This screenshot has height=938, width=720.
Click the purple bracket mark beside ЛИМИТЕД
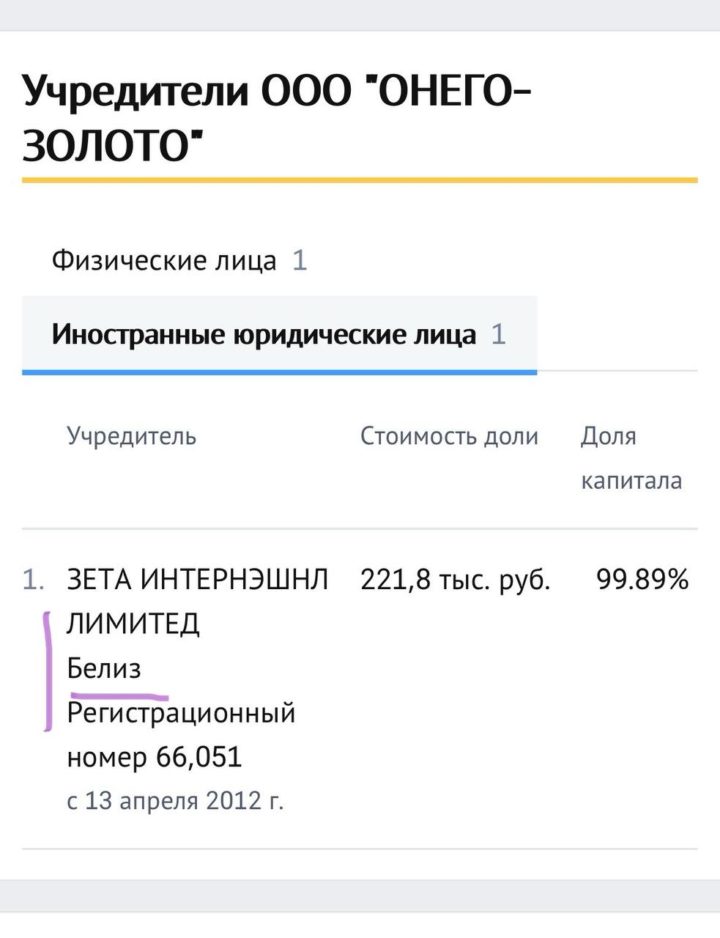46,670
